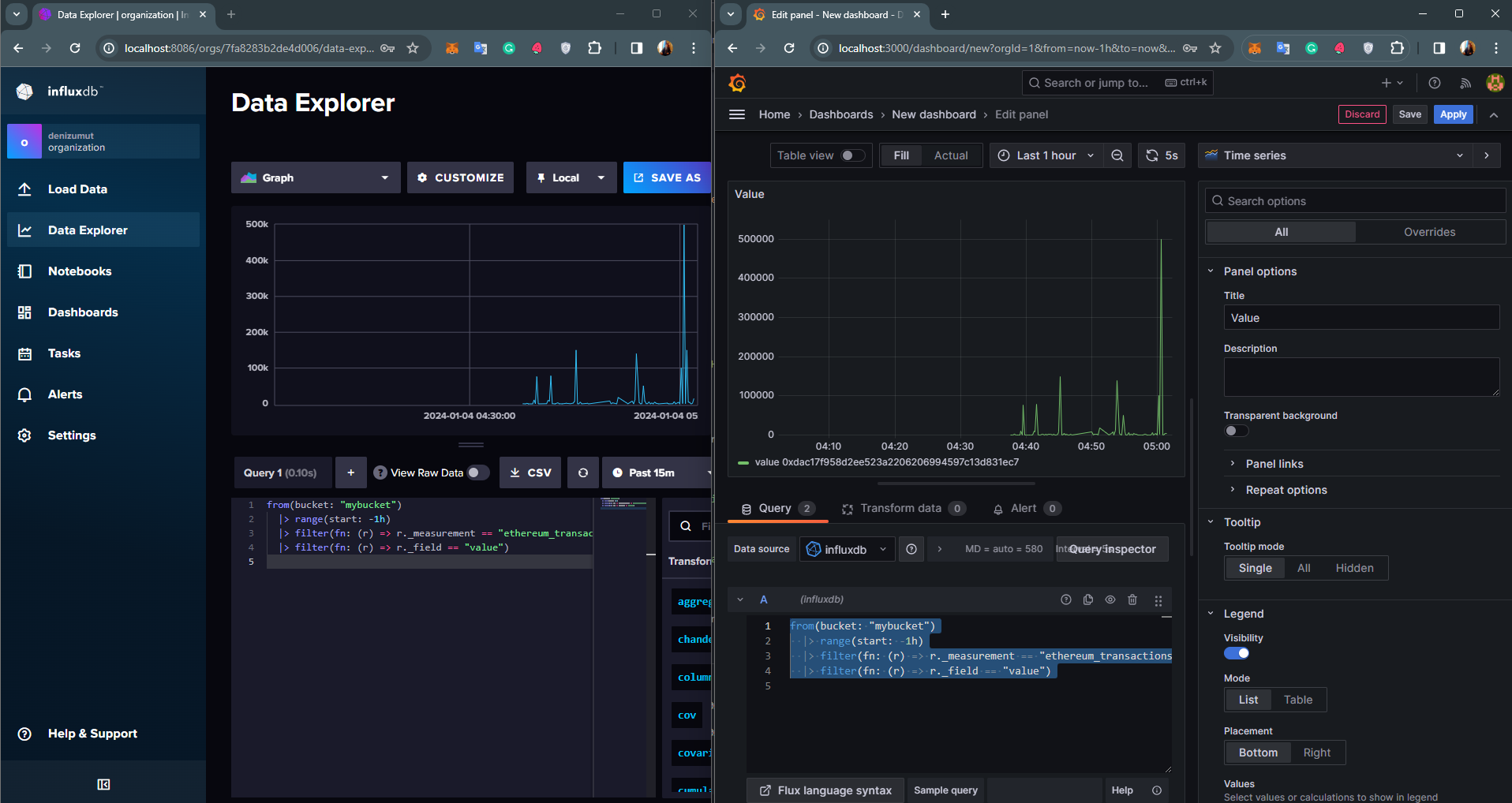Open Tasks in InfluxDB sidebar

(x=103, y=353)
